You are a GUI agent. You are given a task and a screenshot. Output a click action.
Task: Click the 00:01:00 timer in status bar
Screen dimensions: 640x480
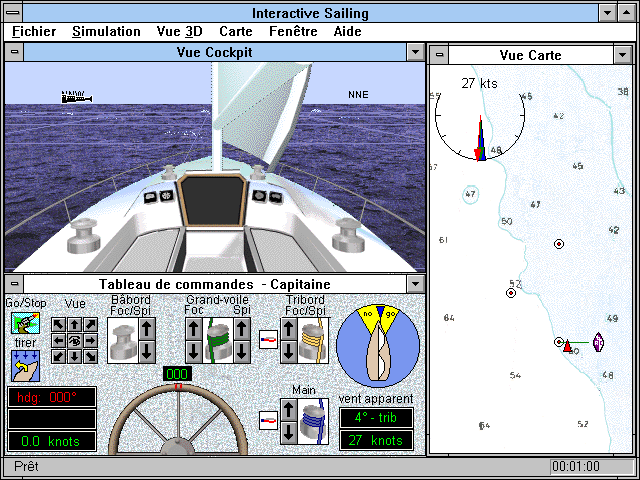tap(576, 466)
